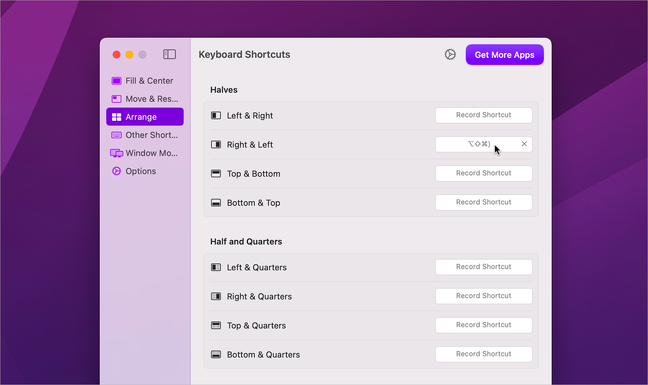Click the Half and Quarters heading
The height and width of the screenshot is (385, 648).
tap(246, 241)
